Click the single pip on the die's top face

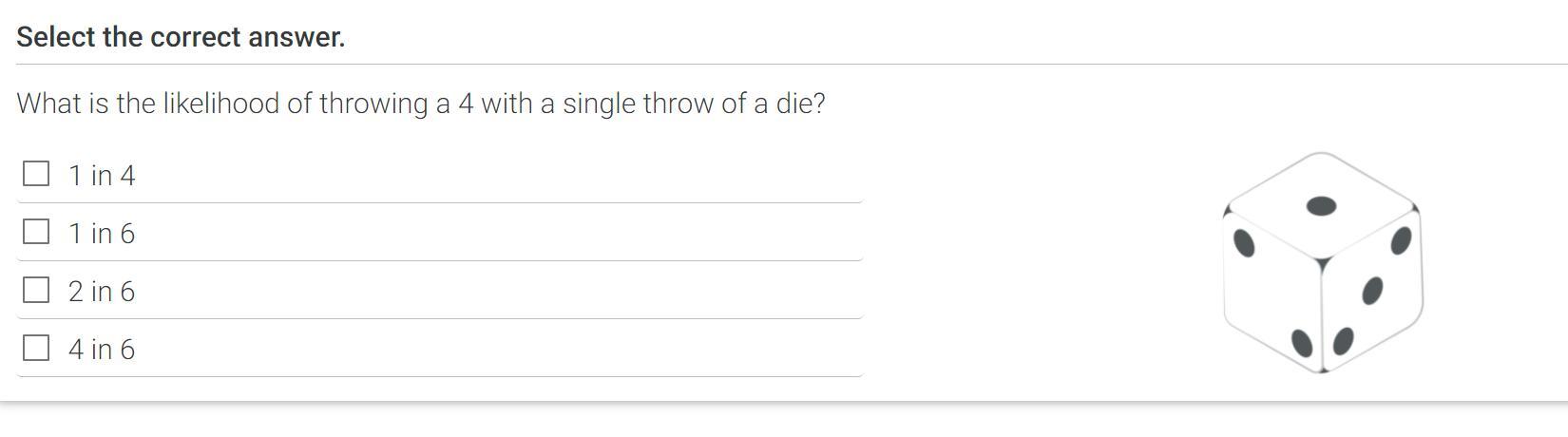1322,206
